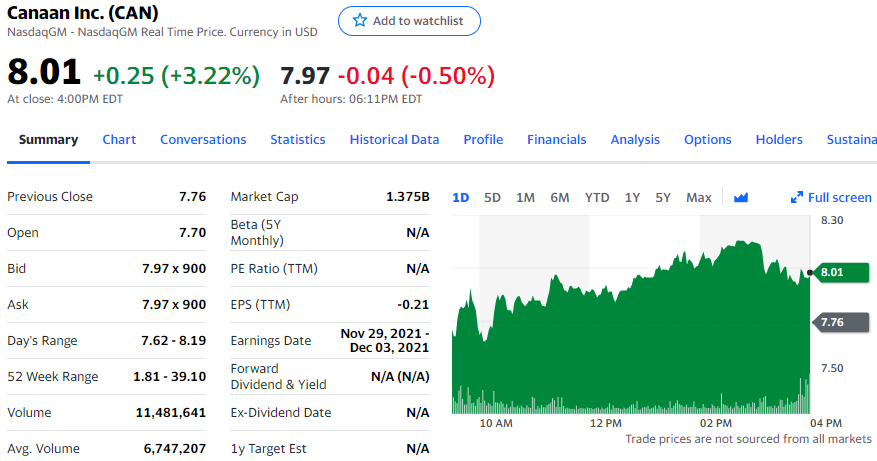Viewport: 877px width, 461px height.
Task: Show the Max chart range
Action: 699,197
